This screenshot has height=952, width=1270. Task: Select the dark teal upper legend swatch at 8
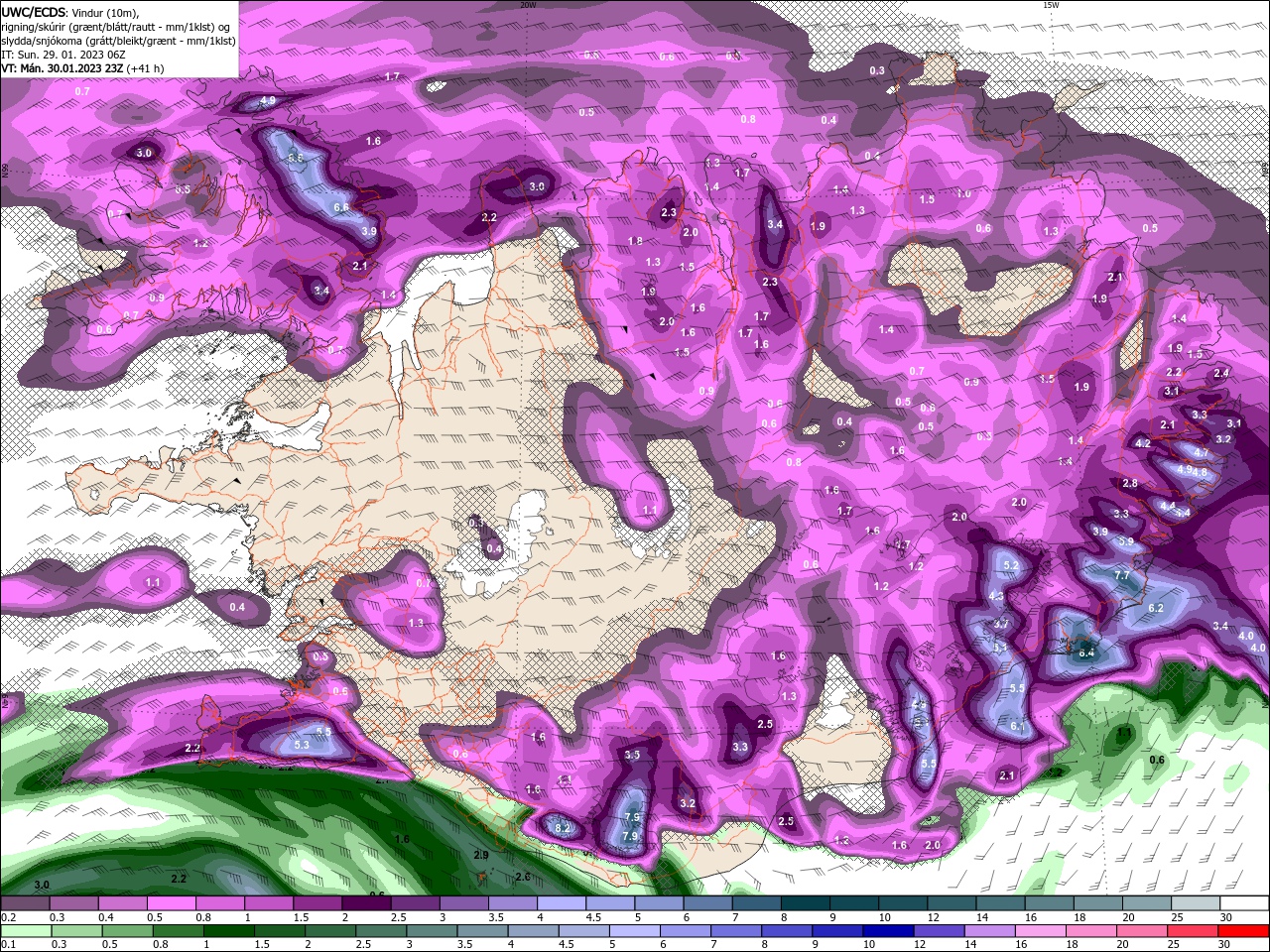click(x=806, y=903)
